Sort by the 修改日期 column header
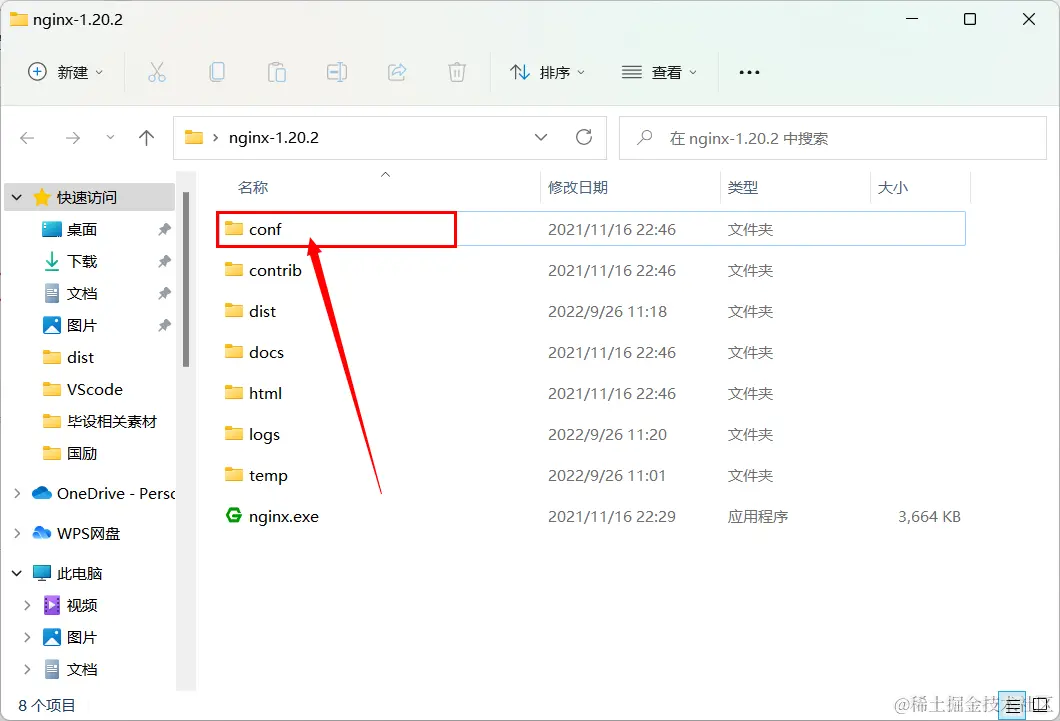The height and width of the screenshot is (721, 1060). [578, 188]
